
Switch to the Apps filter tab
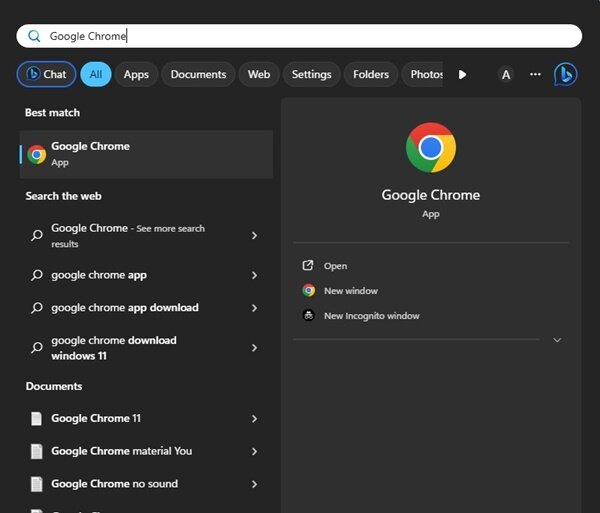pyautogui.click(x=136, y=74)
